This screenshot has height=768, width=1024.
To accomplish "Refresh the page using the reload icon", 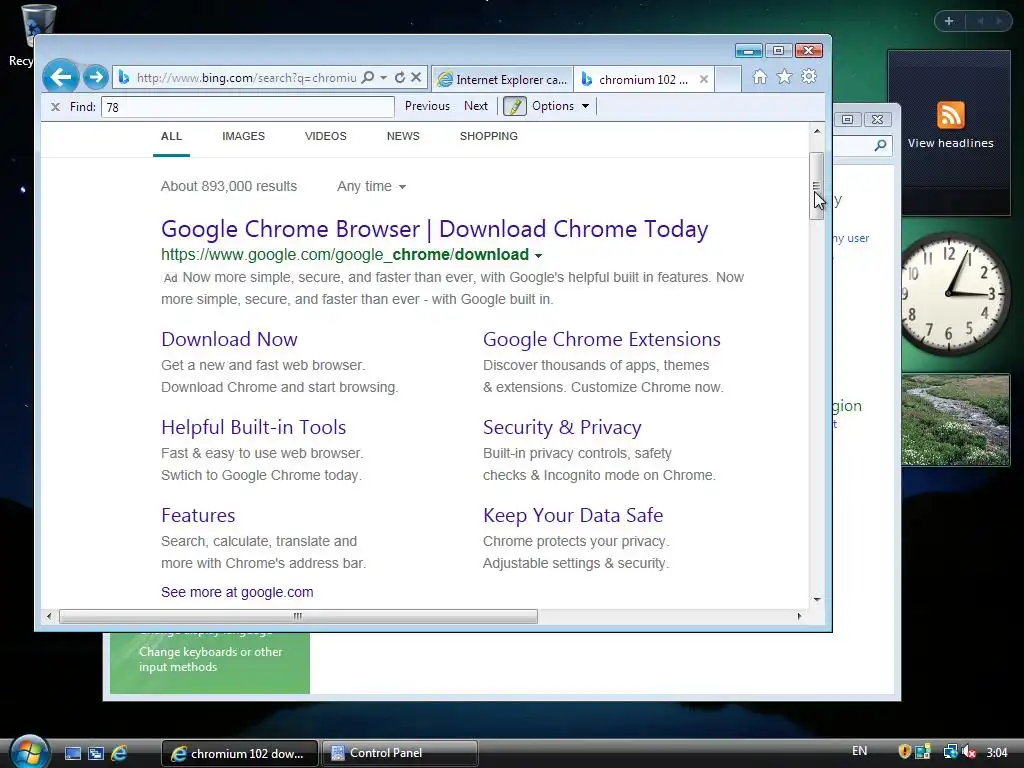I will coord(400,78).
